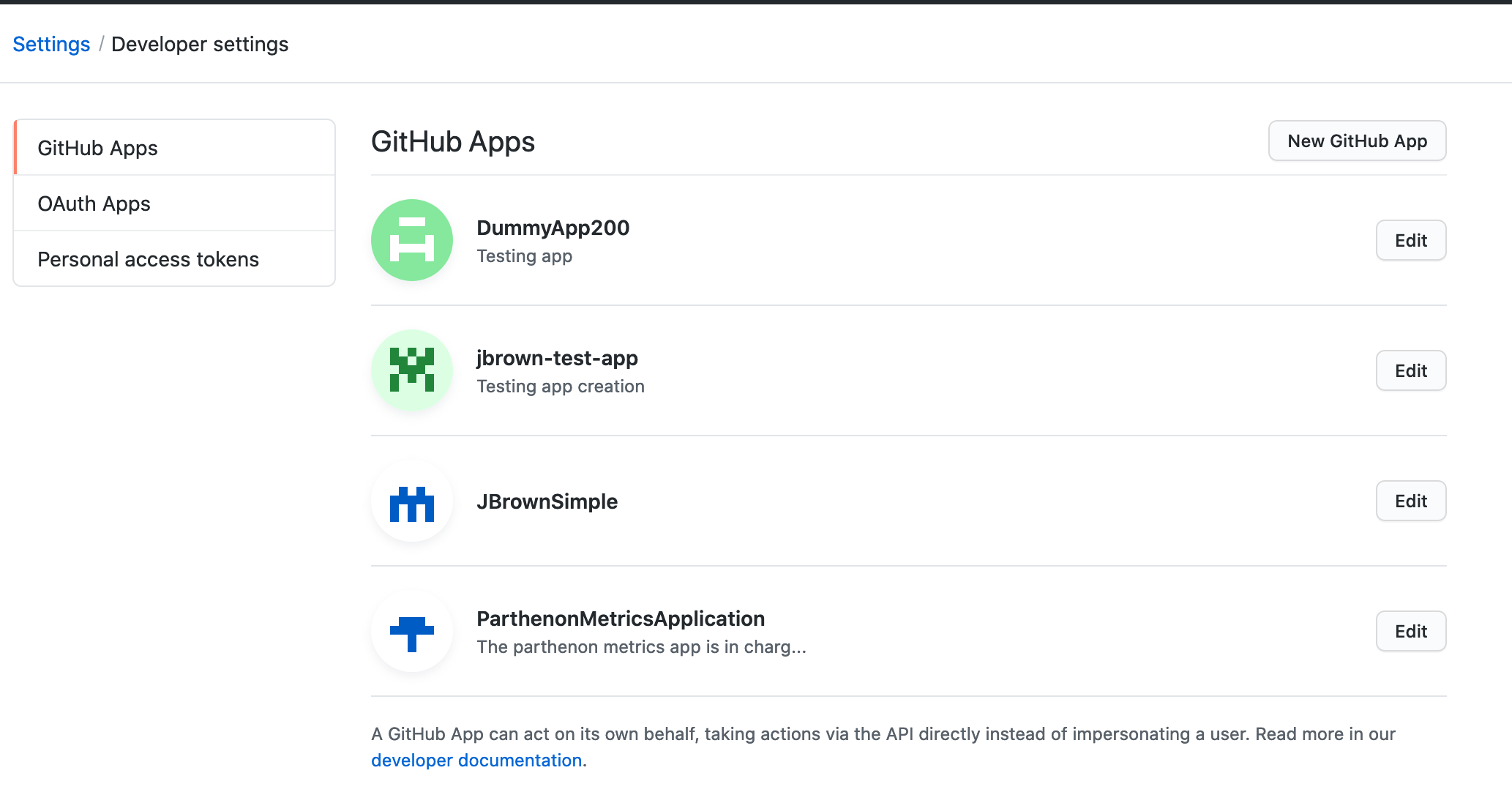The height and width of the screenshot is (803, 1512).
Task: Click the JBrownSimple blue identicon avatar
Action: coord(412,501)
